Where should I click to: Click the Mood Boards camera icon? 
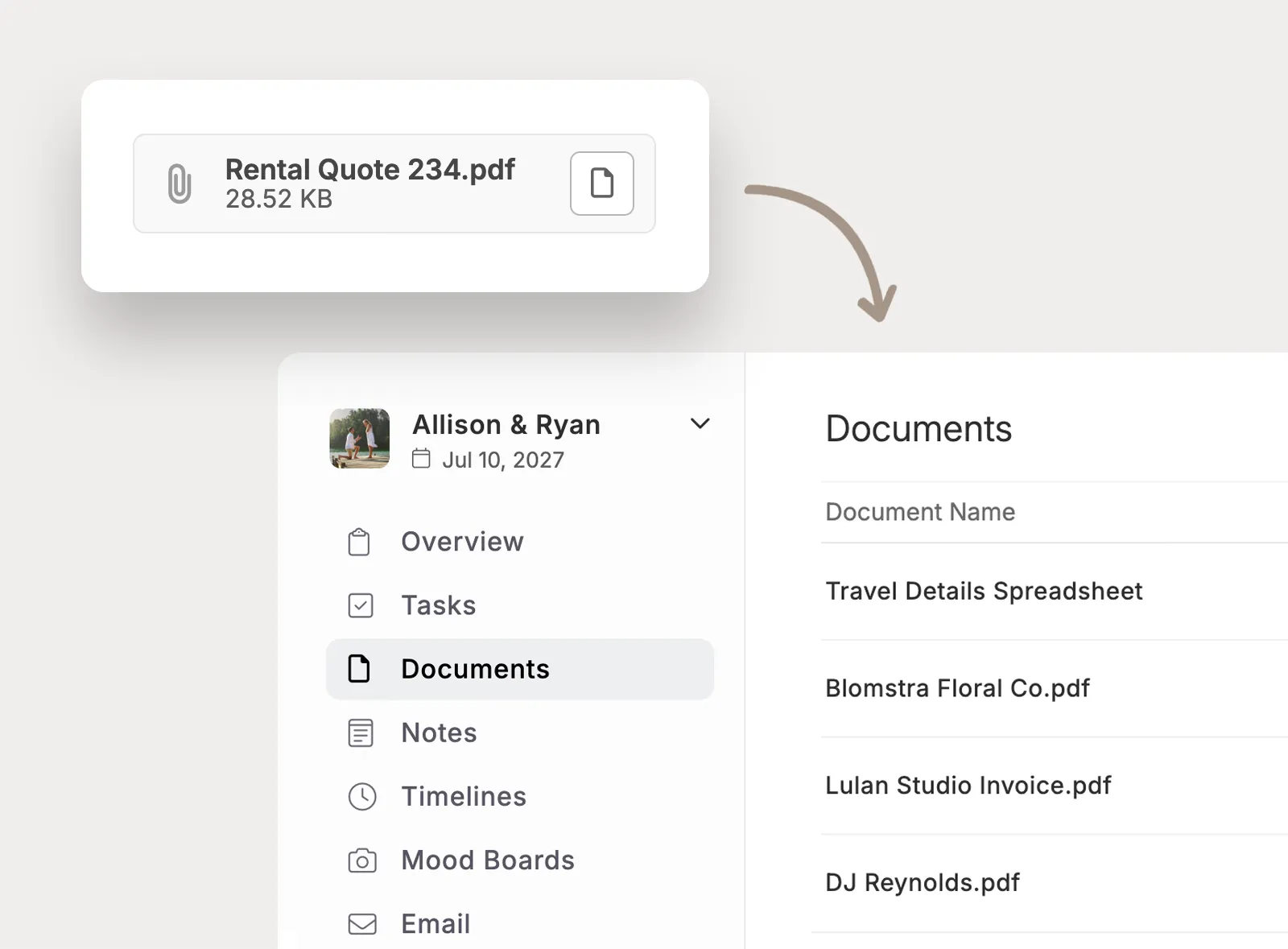pos(362,860)
